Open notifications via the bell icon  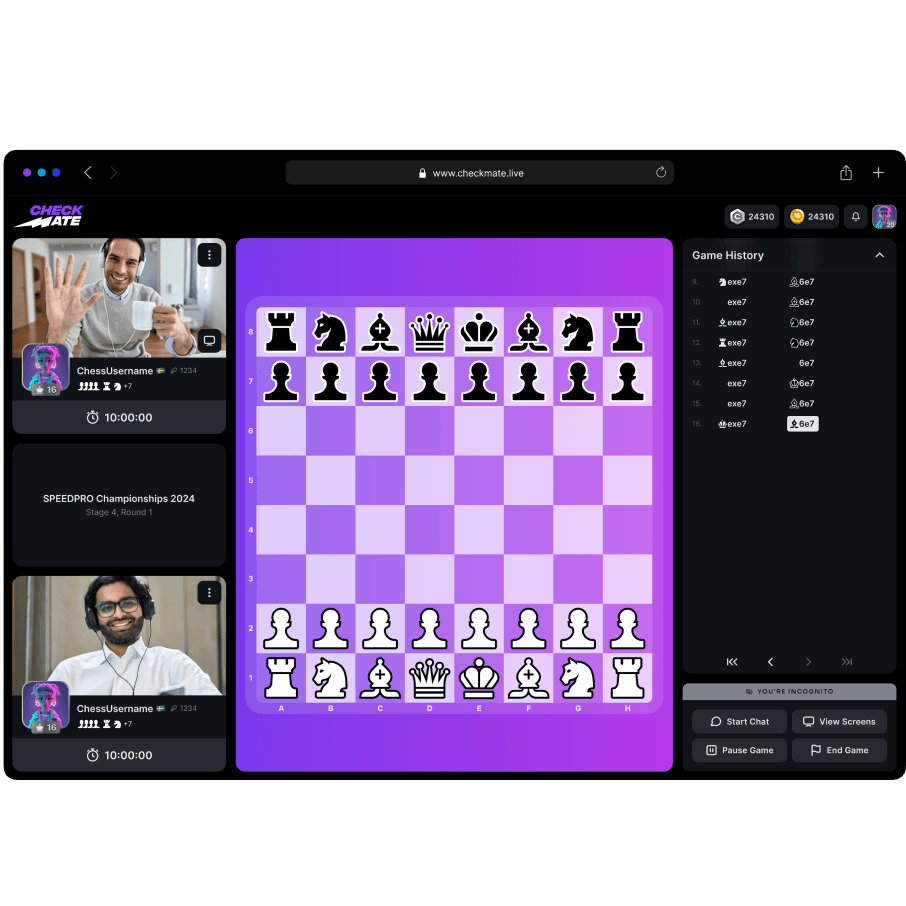[854, 216]
